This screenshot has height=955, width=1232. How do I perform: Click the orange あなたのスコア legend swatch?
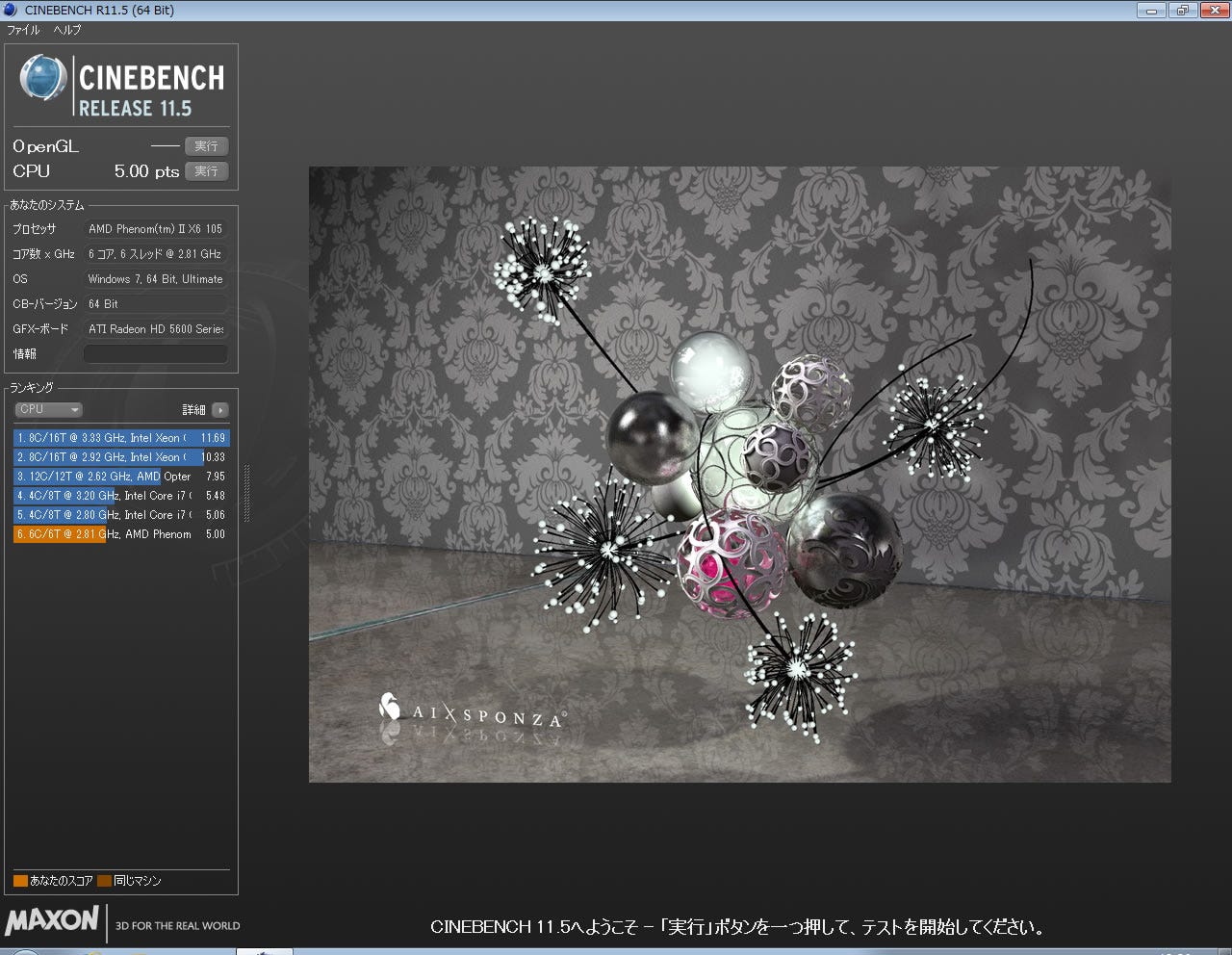click(20, 881)
